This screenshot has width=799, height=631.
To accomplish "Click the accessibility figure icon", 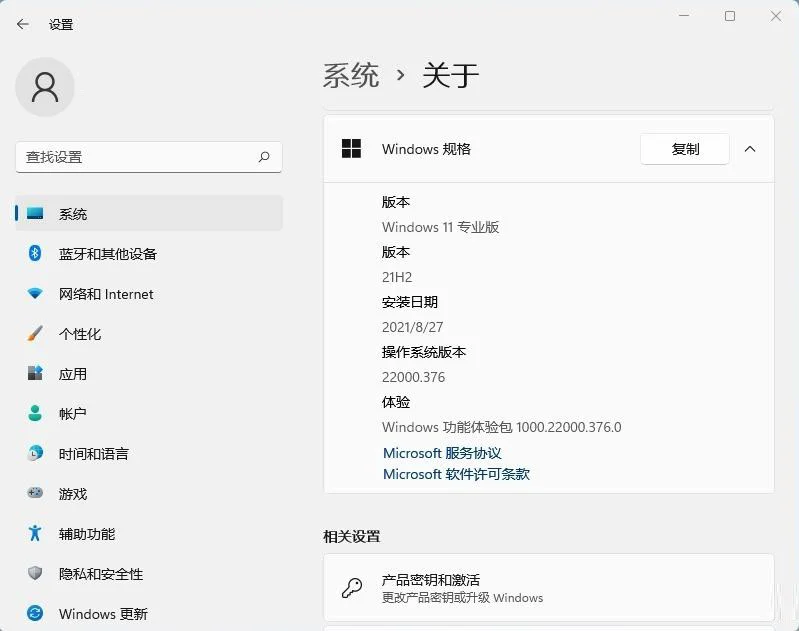I will pyautogui.click(x=35, y=533).
